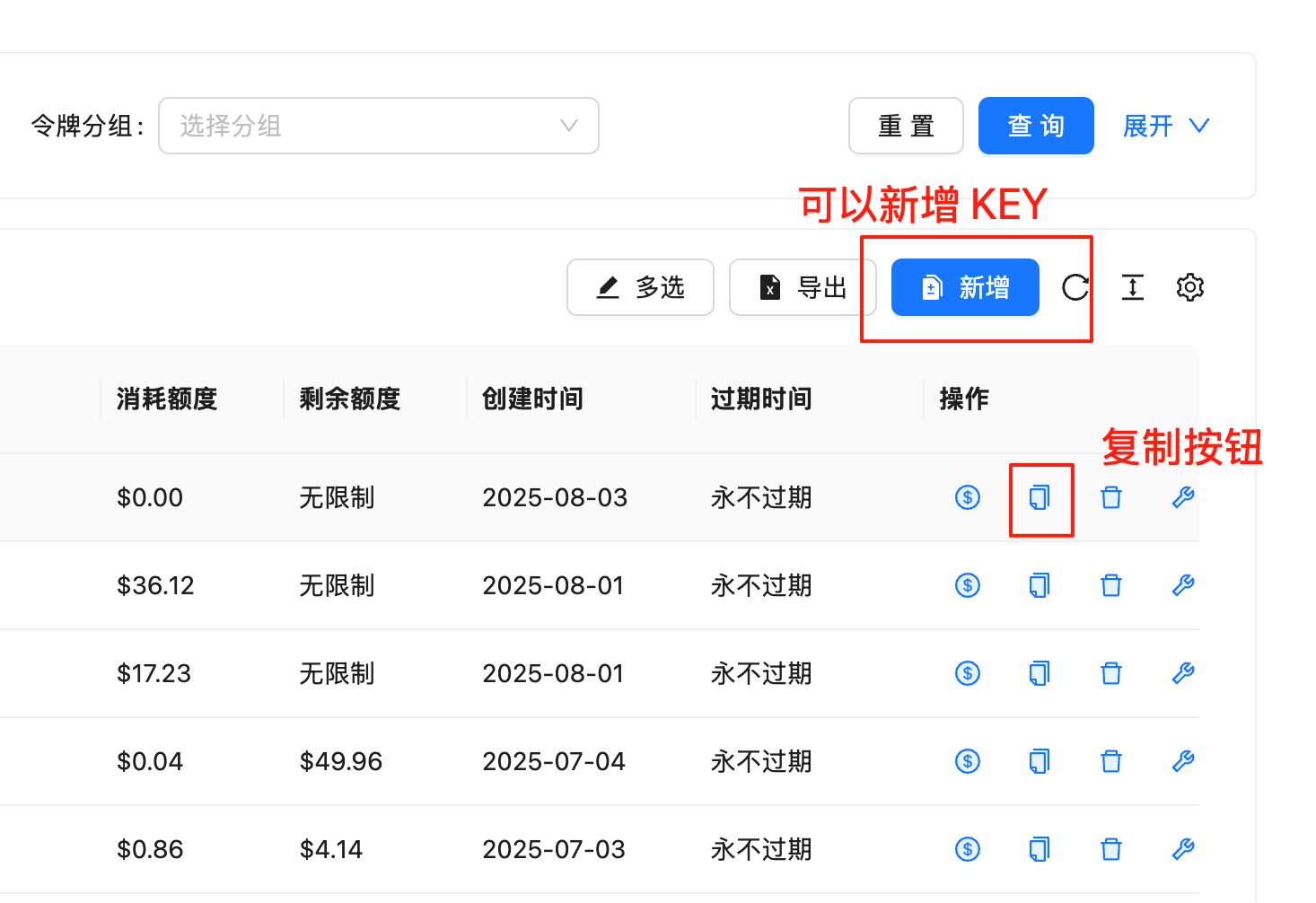1316x903 pixels.
Task: Export tokens using the 导出 button
Action: (x=803, y=287)
